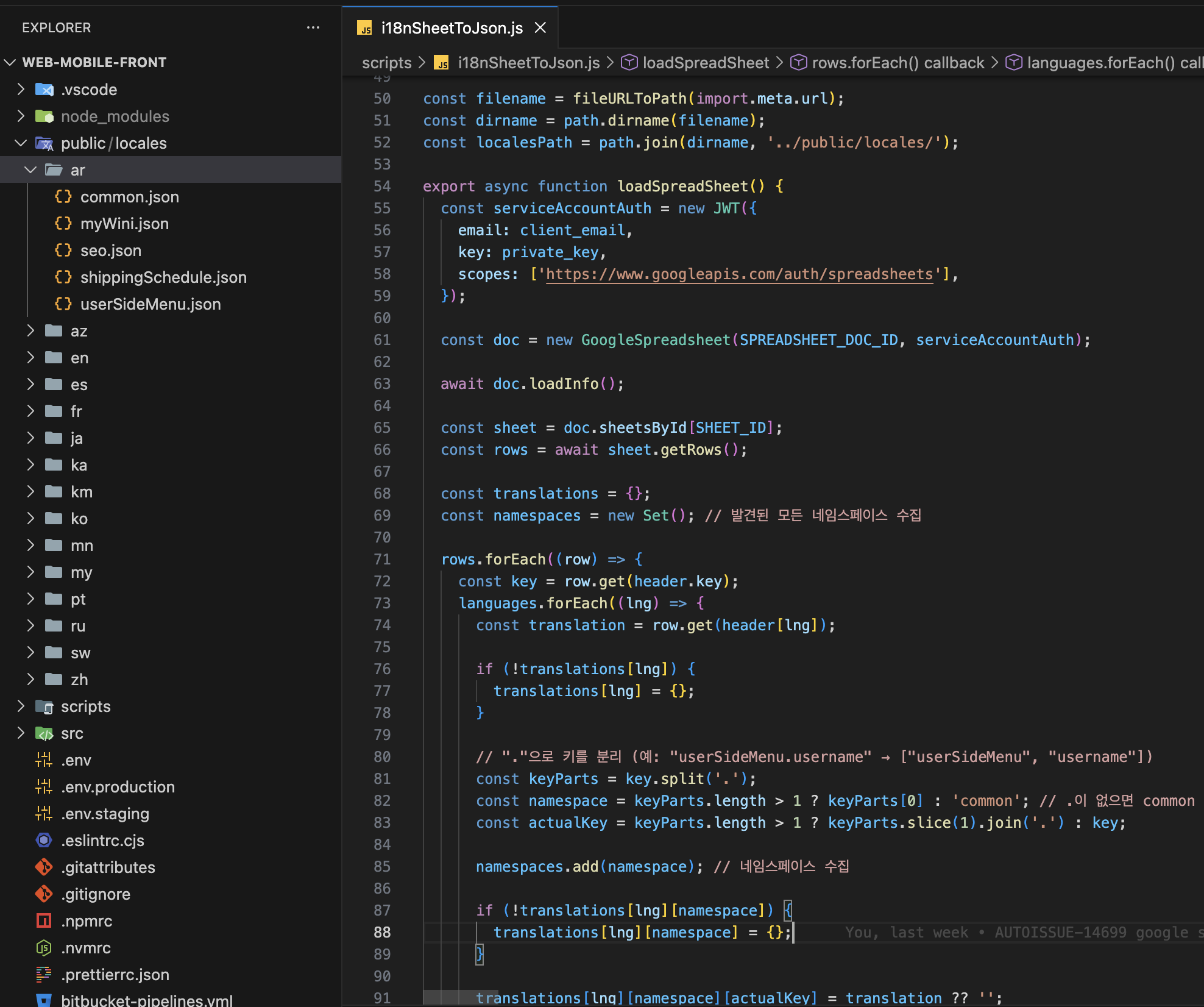1204x1007 pixels.
Task: Expand the node_modules folder
Action: point(21,116)
